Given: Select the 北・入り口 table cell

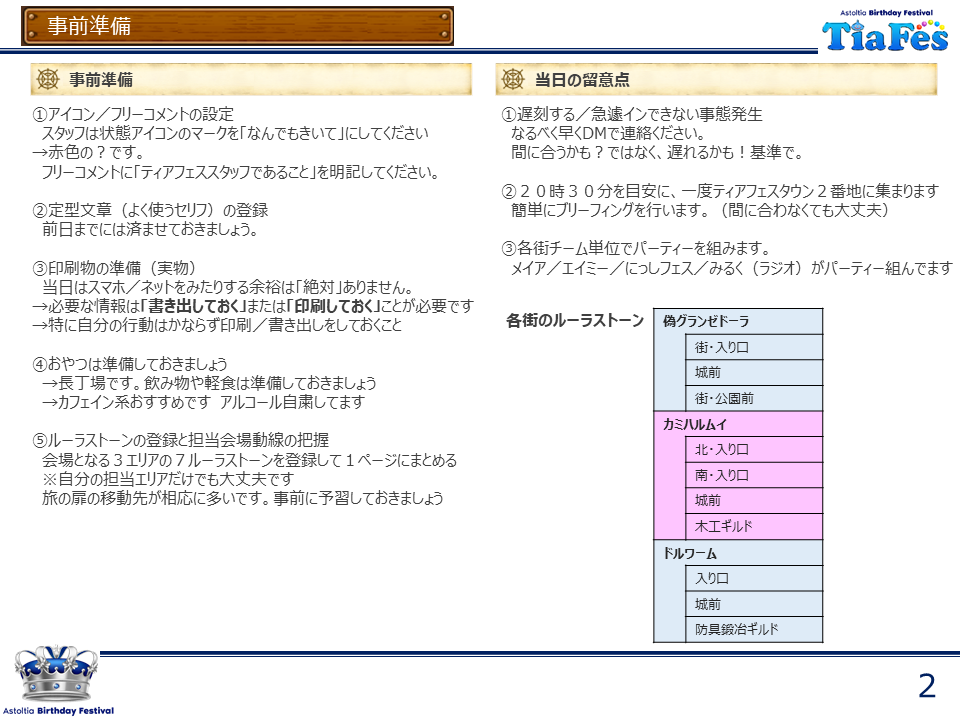Looking at the screenshot, I should [x=754, y=449].
